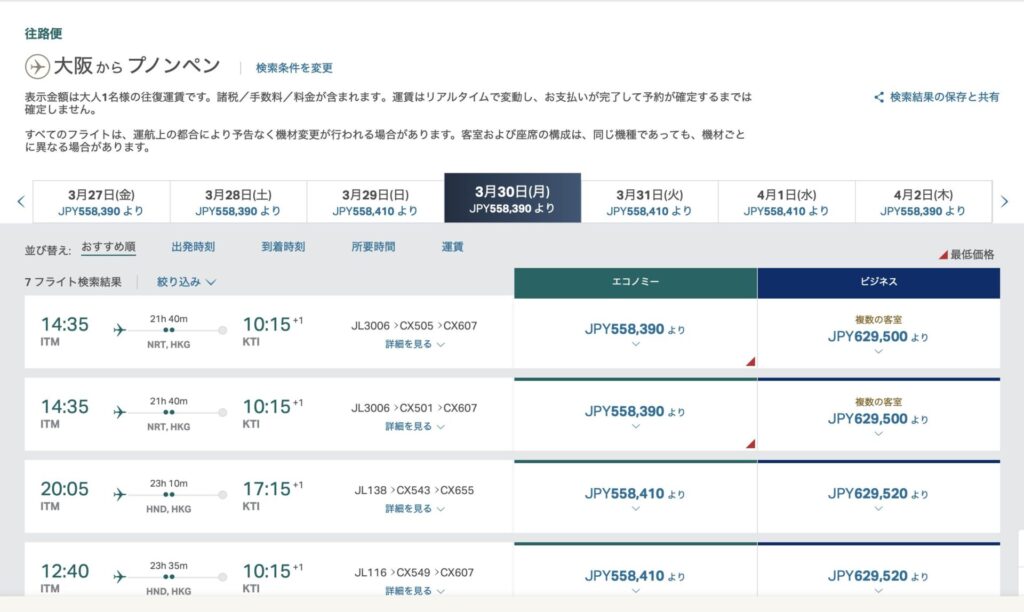
Task: Select the 3月27日(金) date tab
Action: [101, 201]
